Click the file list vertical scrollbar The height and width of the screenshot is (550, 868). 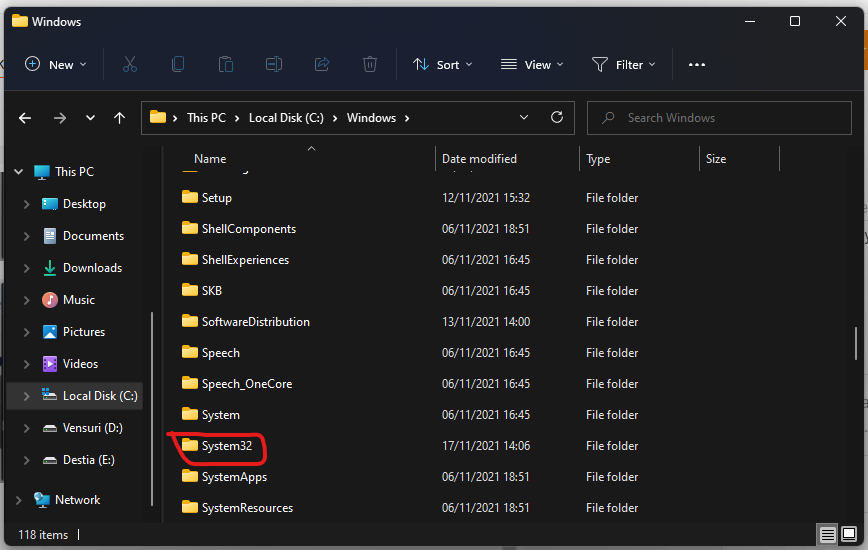[856, 343]
